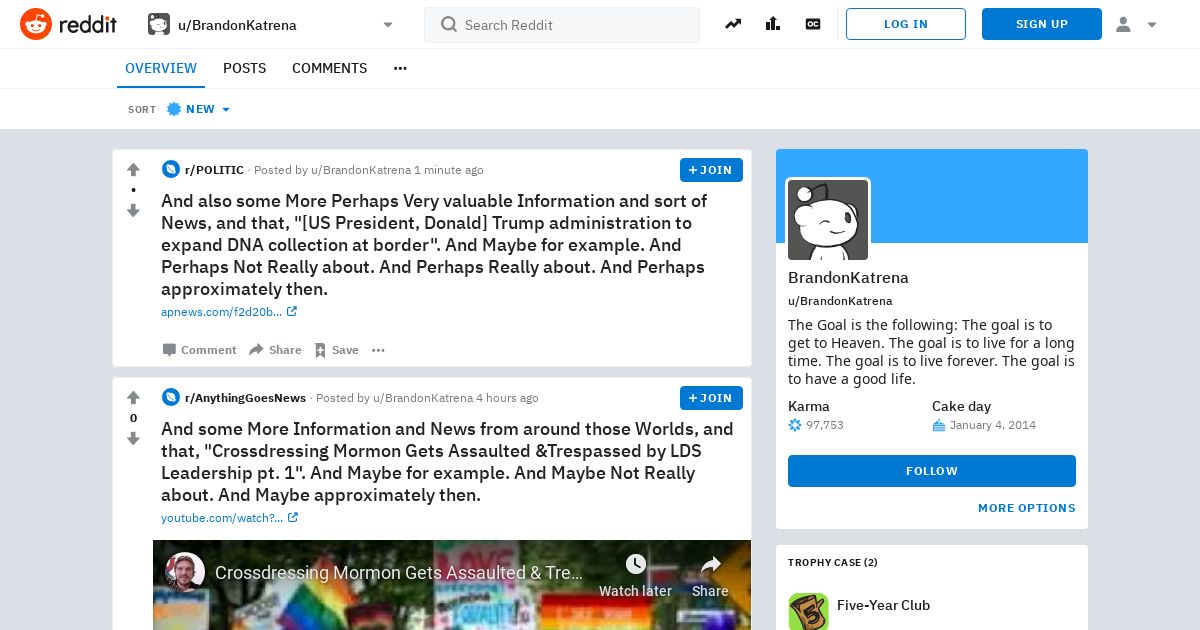
Task: Click u/BrandonKatrena author link, 4 hours ago post
Action: tap(423, 398)
